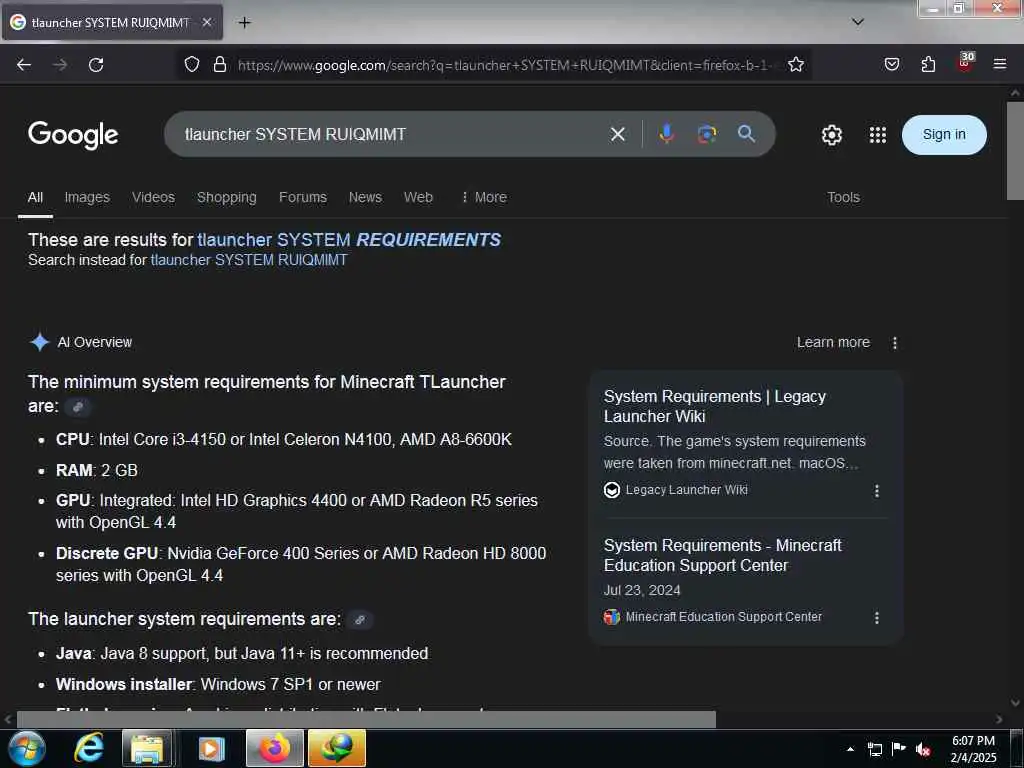Open the extensions puzzle-piece icon
The height and width of the screenshot is (768, 1024).
[928, 65]
